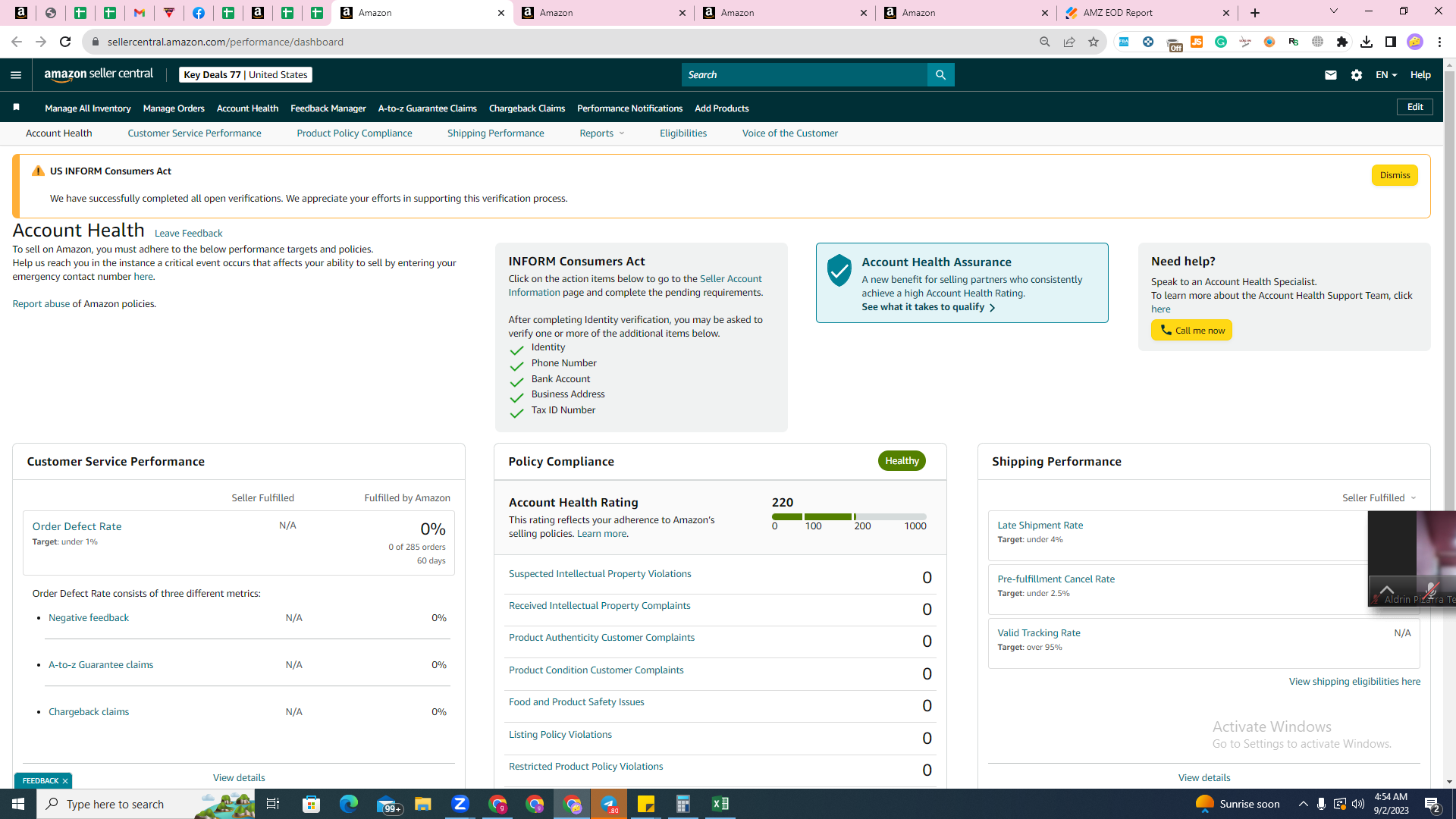This screenshot has height=819, width=1456.
Task: Click the zoom magnifier icon in address bar
Action: (1045, 42)
